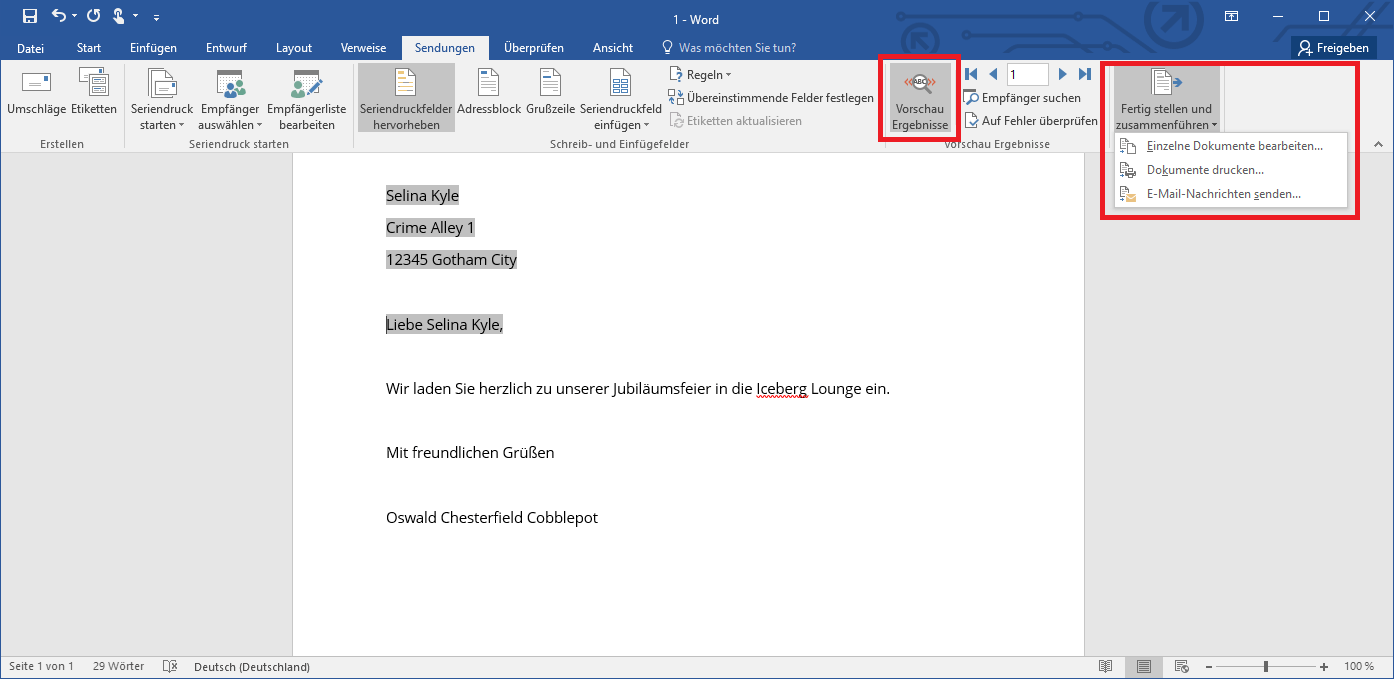Click the Freigeben share button

click(x=1333, y=48)
